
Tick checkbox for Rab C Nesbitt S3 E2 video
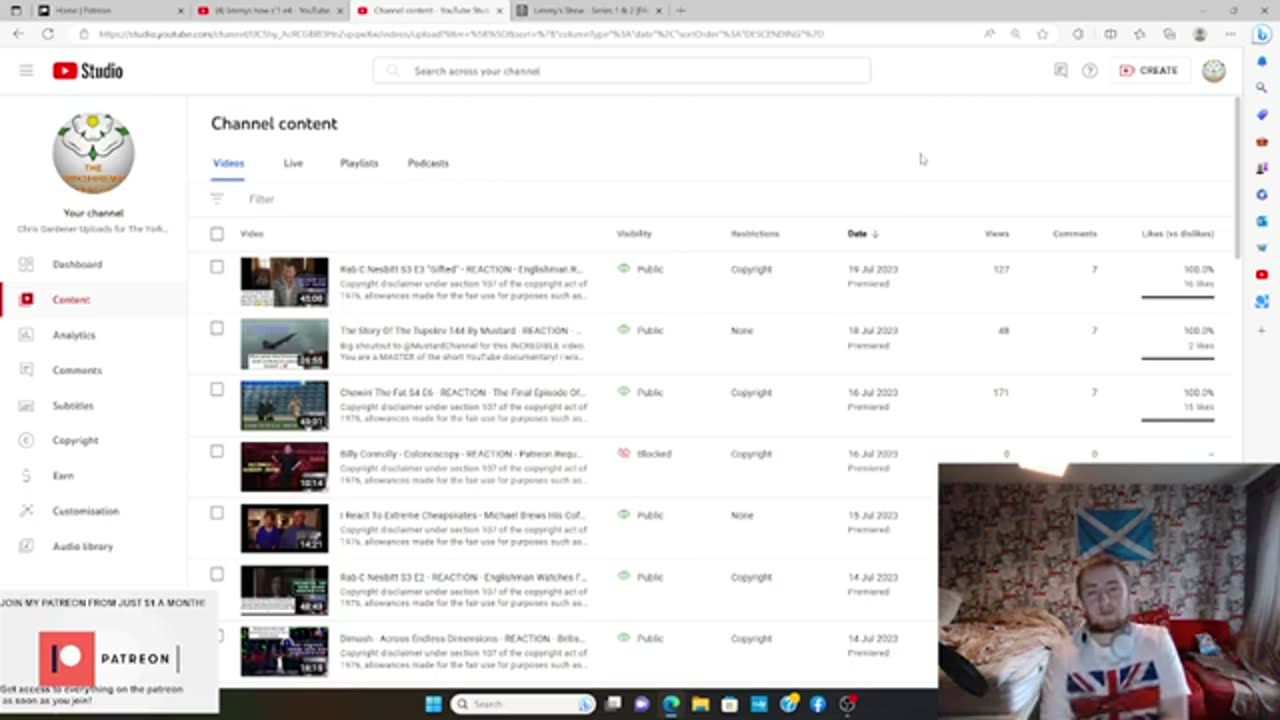click(x=217, y=574)
